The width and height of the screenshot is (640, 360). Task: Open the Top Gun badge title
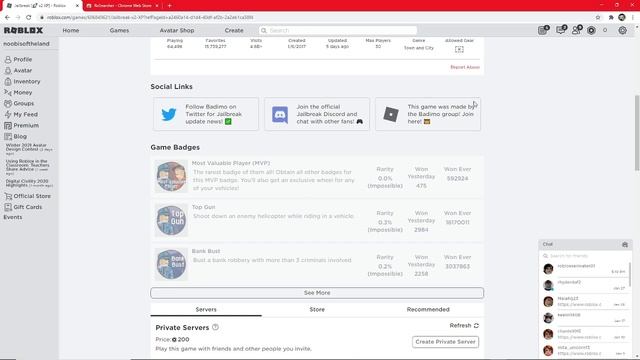click(x=203, y=207)
